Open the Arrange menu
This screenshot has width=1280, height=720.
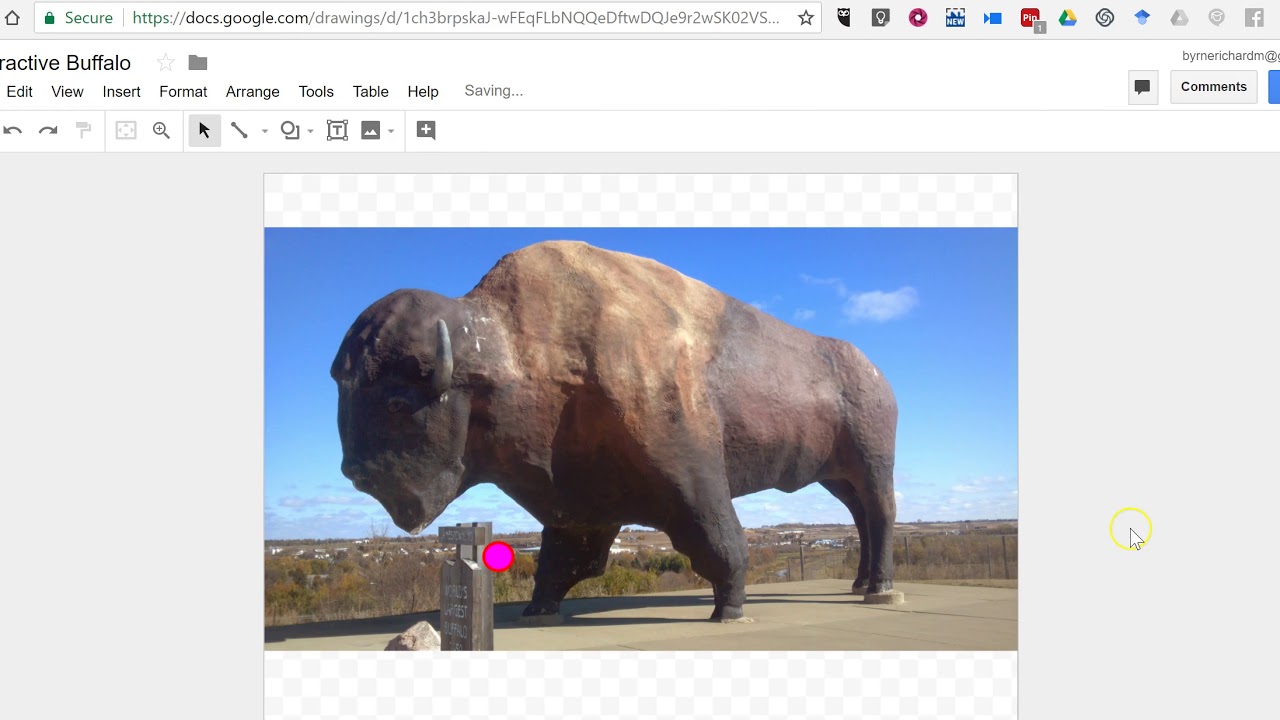coord(252,91)
